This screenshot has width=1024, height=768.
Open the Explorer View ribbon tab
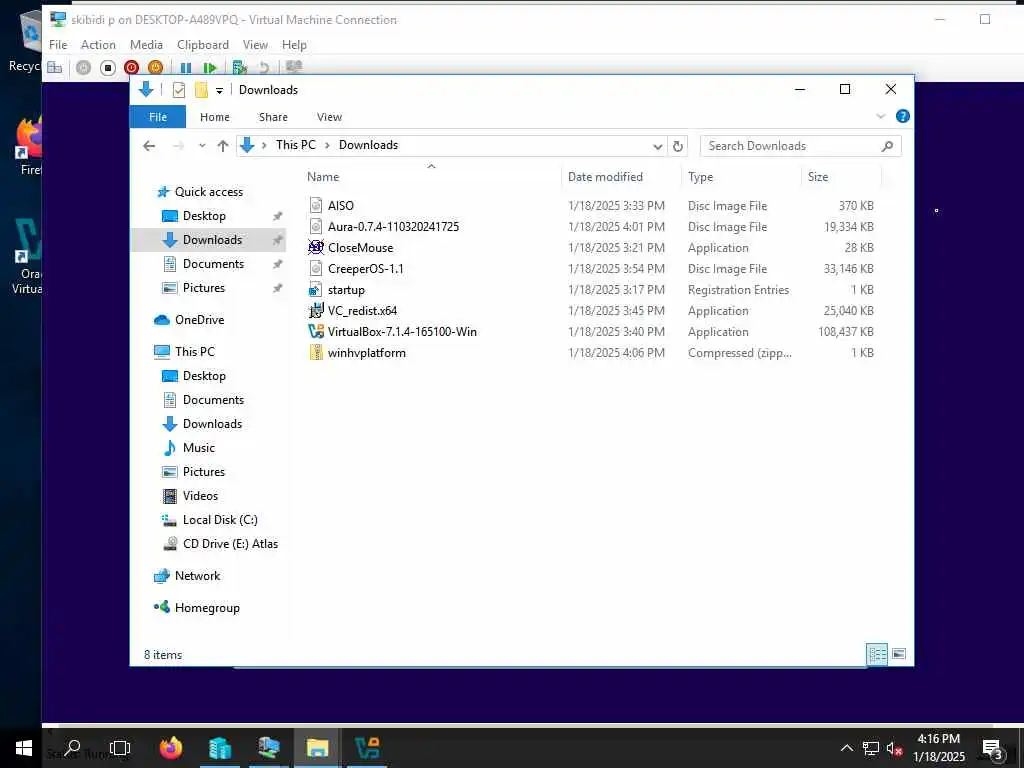[329, 117]
